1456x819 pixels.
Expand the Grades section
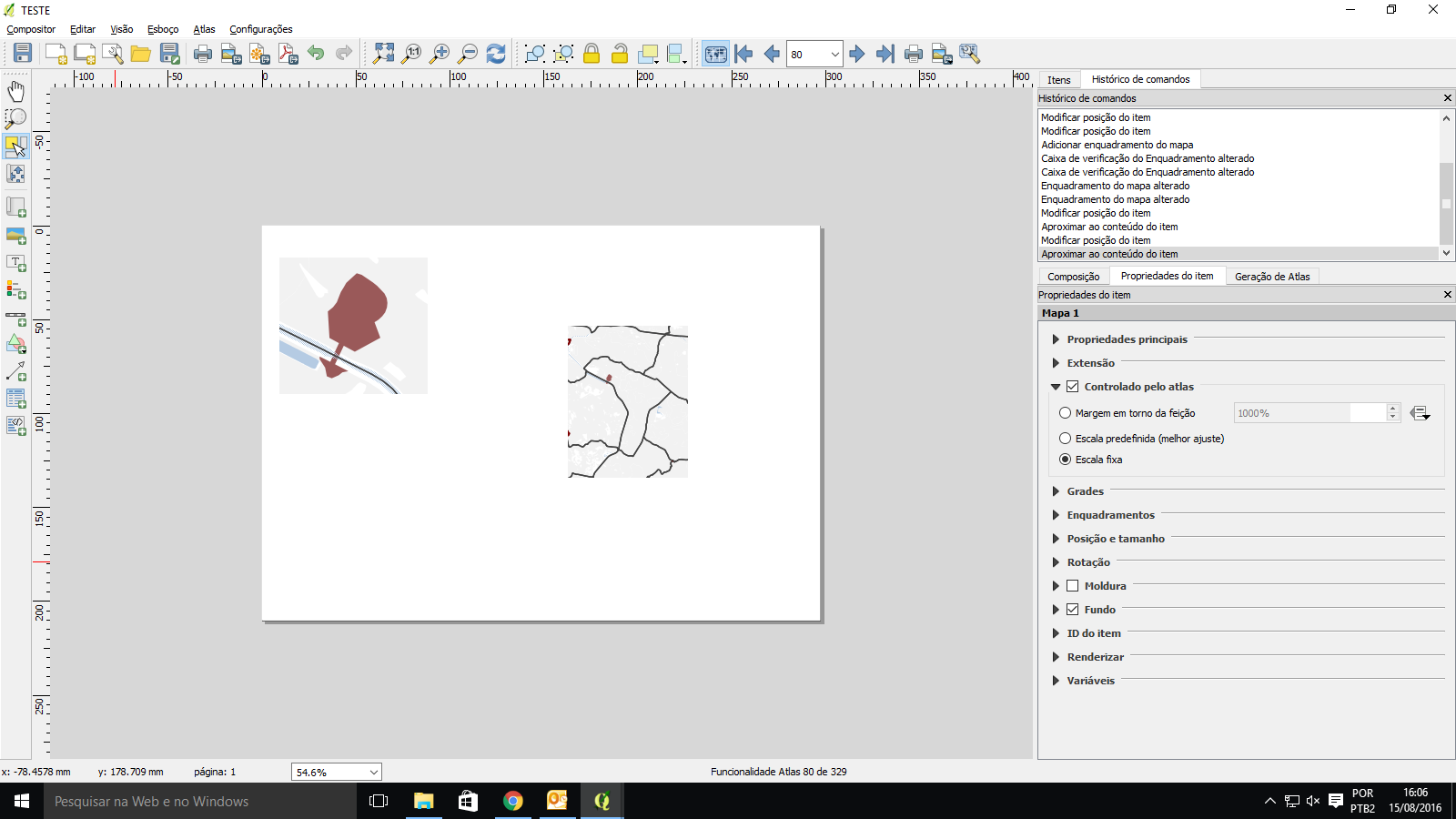click(1056, 491)
